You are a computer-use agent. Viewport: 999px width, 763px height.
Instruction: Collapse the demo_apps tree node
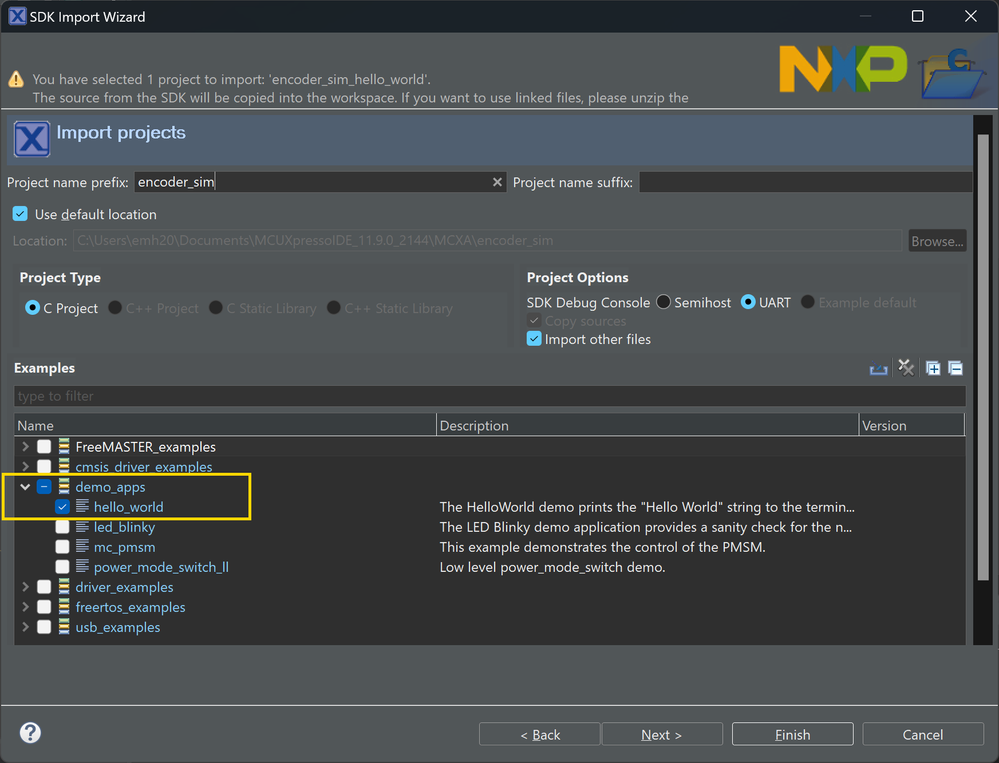tap(25, 487)
